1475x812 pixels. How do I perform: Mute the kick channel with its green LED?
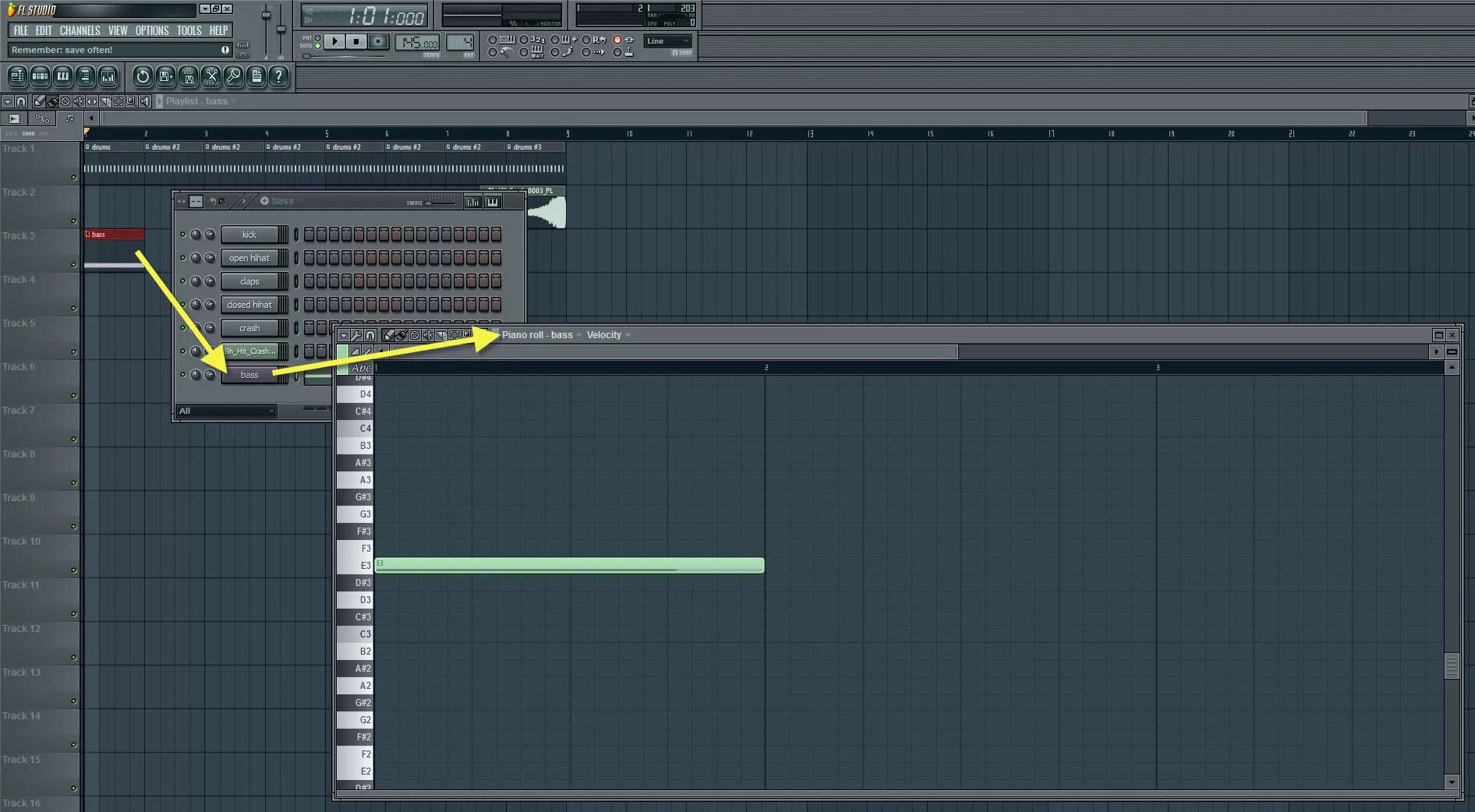[x=183, y=235]
